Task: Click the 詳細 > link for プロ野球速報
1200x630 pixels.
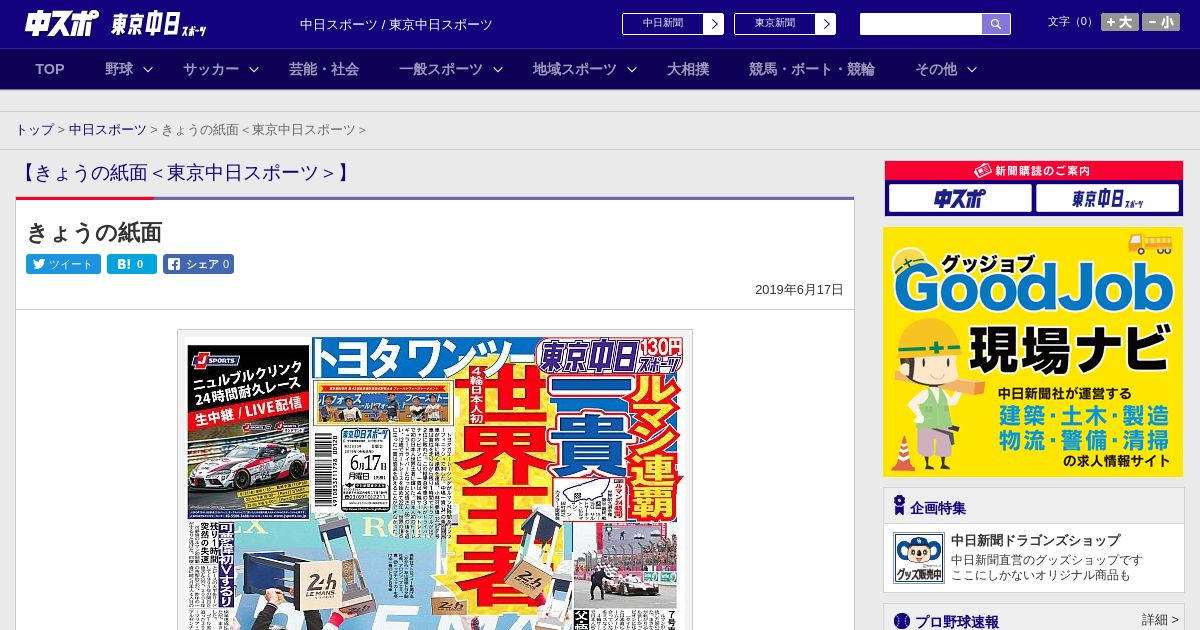Action: point(1160,620)
